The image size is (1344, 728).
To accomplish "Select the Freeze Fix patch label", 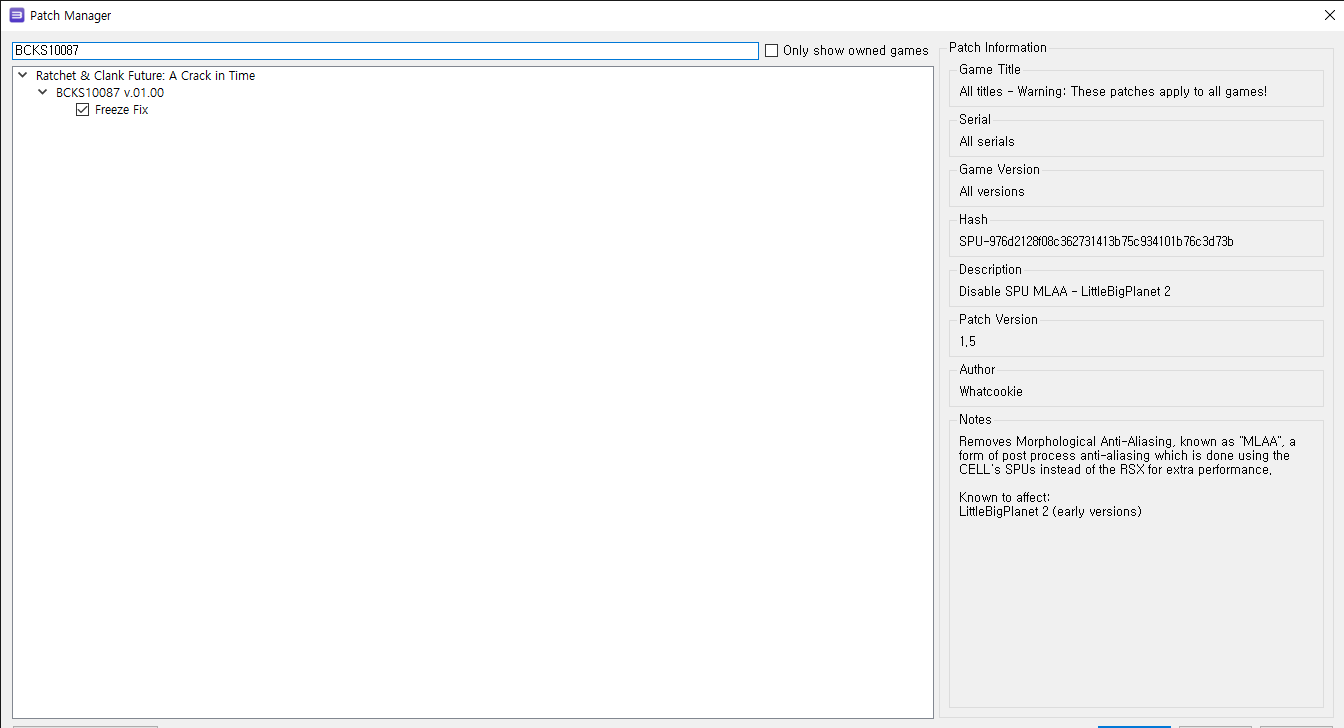I will tap(121, 110).
